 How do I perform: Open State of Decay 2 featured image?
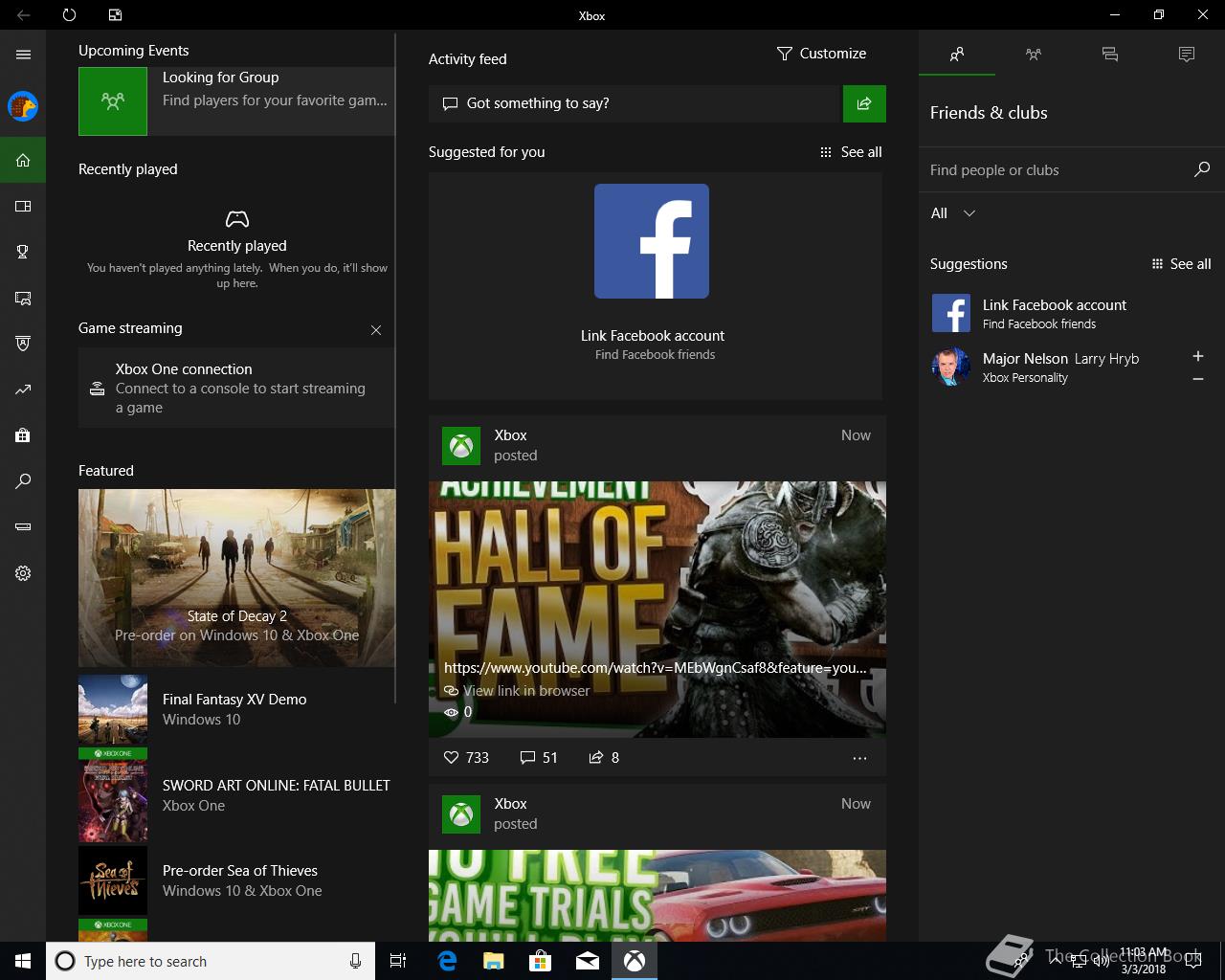click(236, 577)
